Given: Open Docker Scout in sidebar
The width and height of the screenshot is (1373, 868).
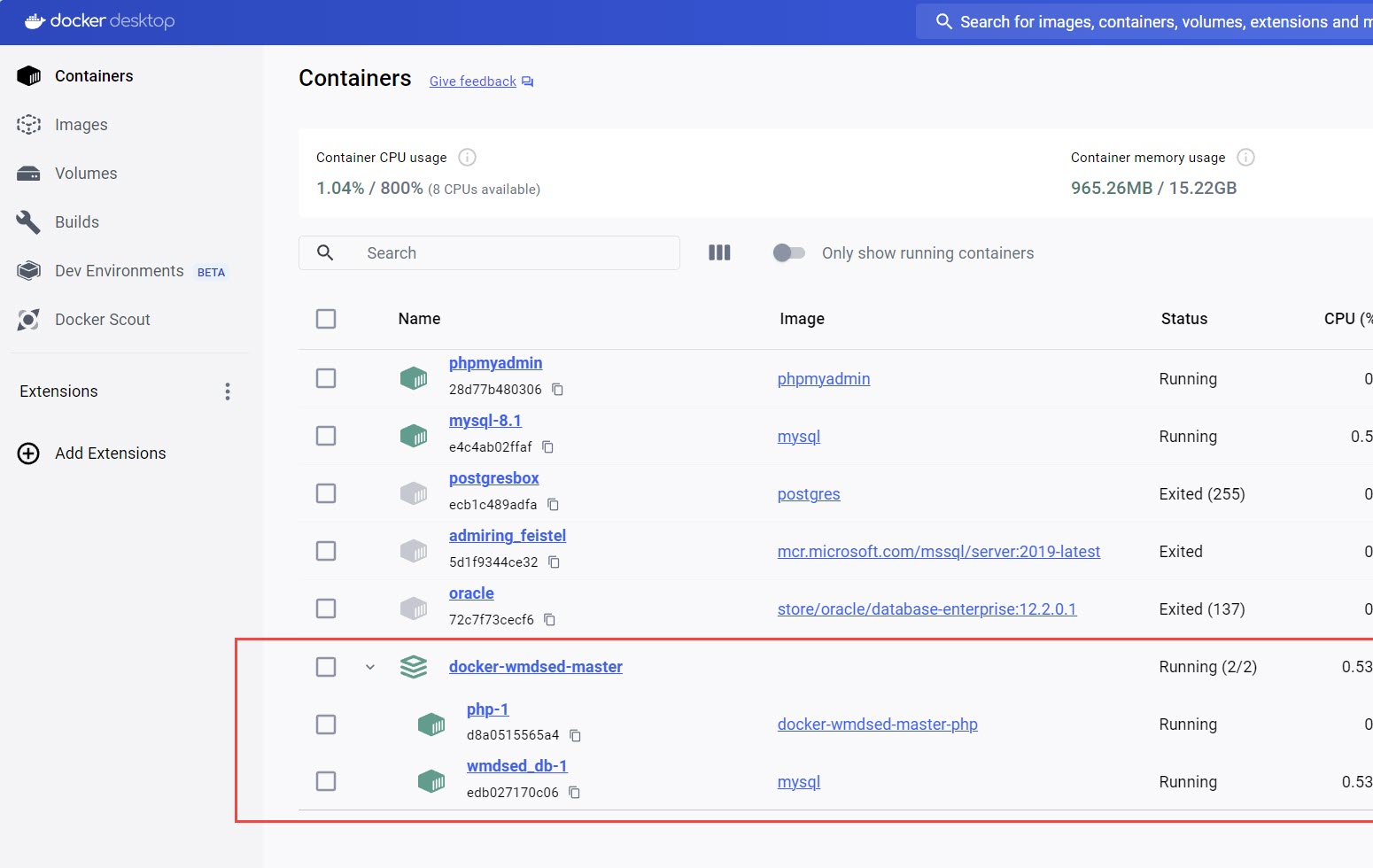Looking at the screenshot, I should (x=103, y=320).
